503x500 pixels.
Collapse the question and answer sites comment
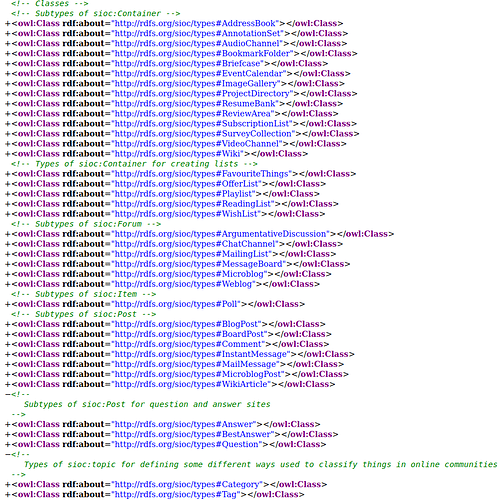[x=8, y=394]
